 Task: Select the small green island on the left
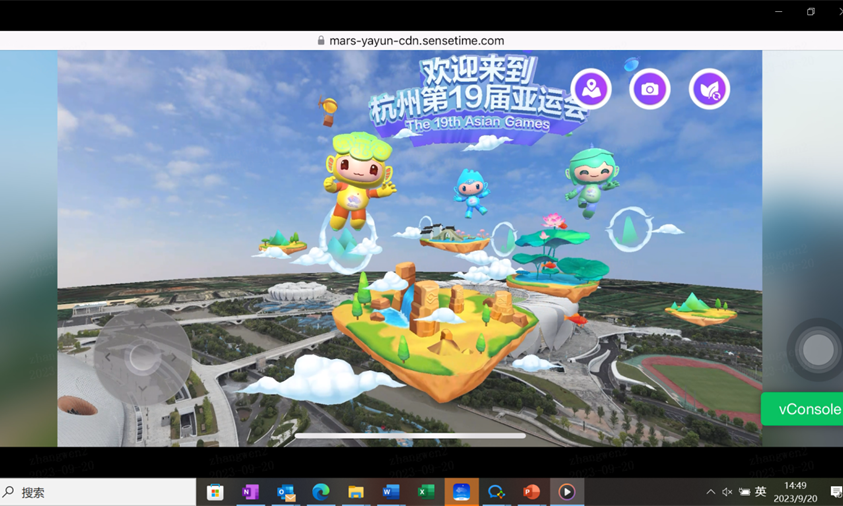coord(282,243)
